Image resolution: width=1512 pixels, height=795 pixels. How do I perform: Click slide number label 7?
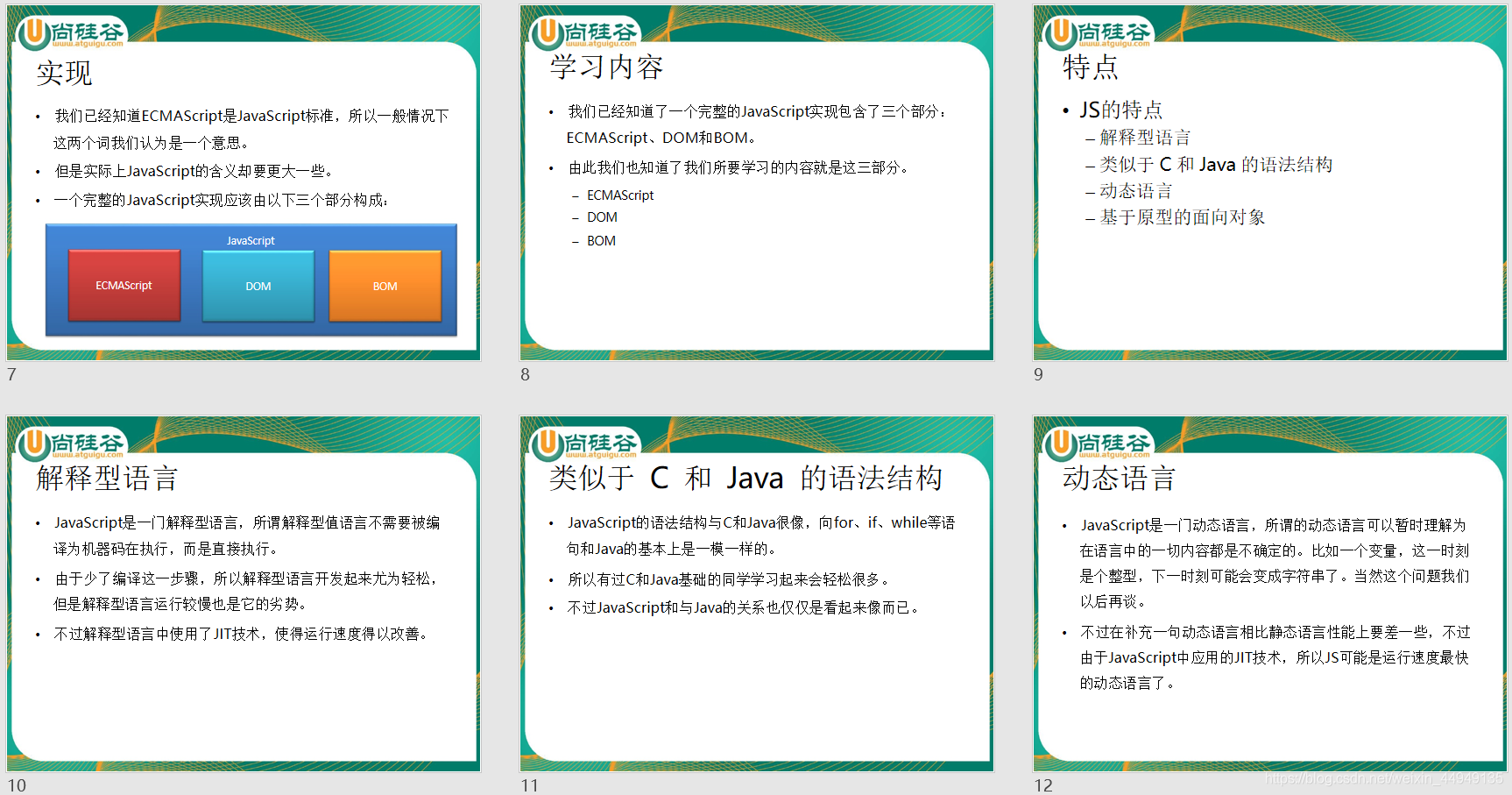click(11, 374)
